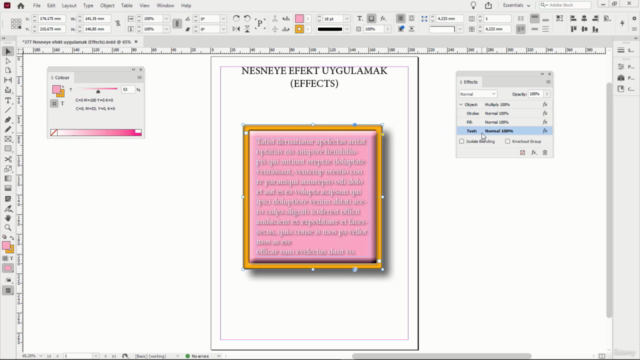Open the Opacity slider arrow in Effects

547,94
